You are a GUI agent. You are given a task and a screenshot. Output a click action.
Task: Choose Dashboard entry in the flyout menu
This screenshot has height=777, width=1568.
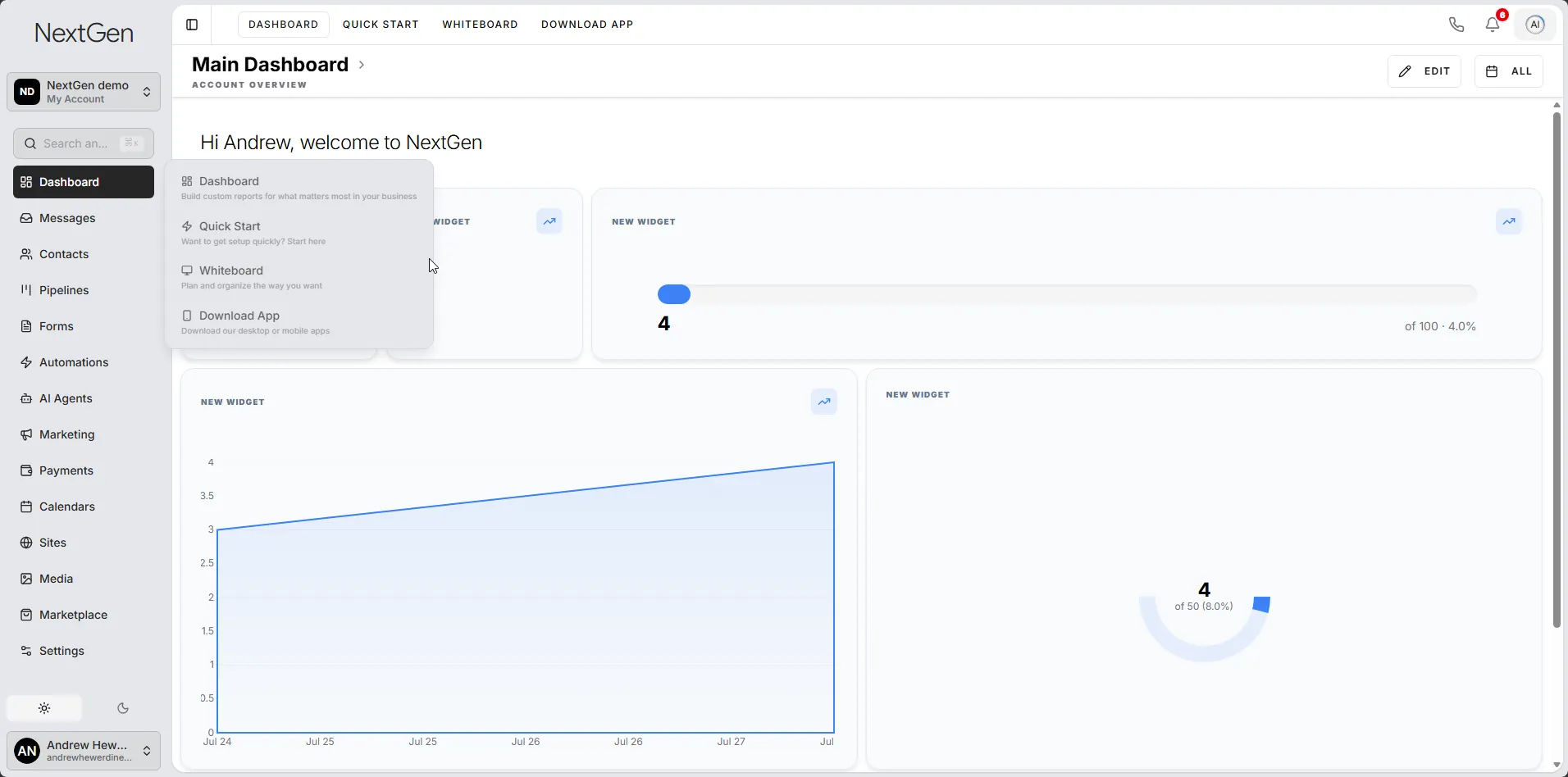point(299,188)
